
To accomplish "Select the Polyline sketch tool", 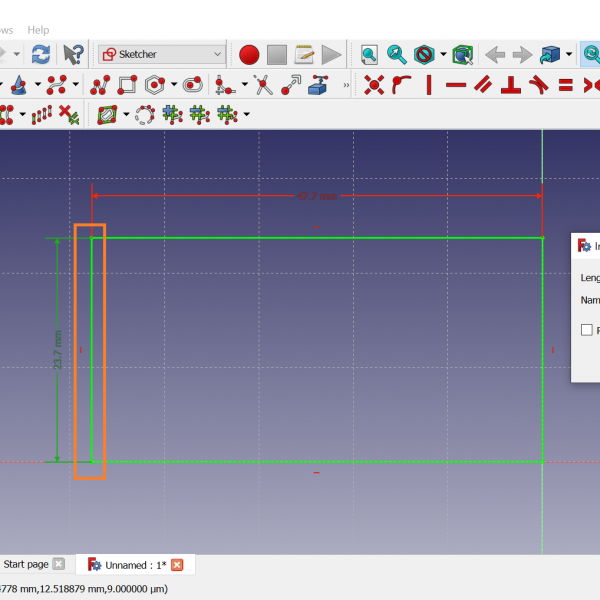I will [x=100, y=85].
